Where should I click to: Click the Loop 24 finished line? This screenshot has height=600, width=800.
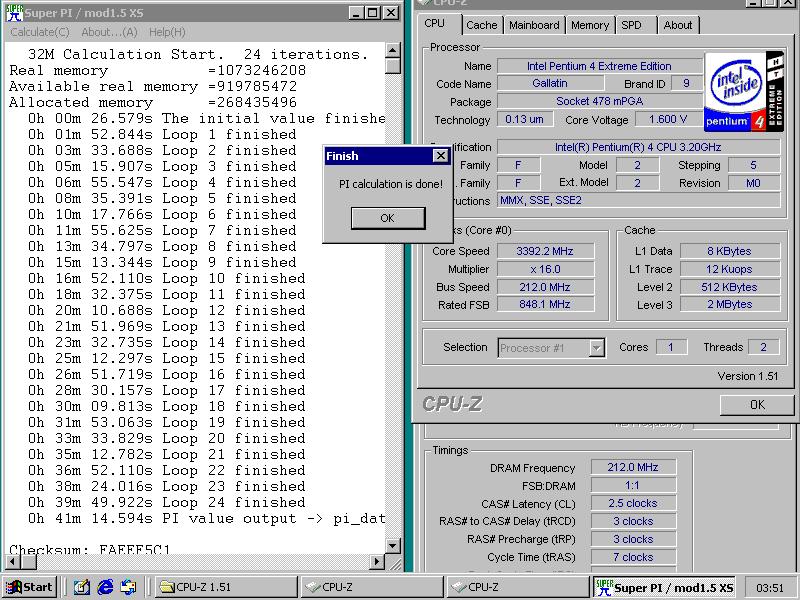click(x=167, y=503)
